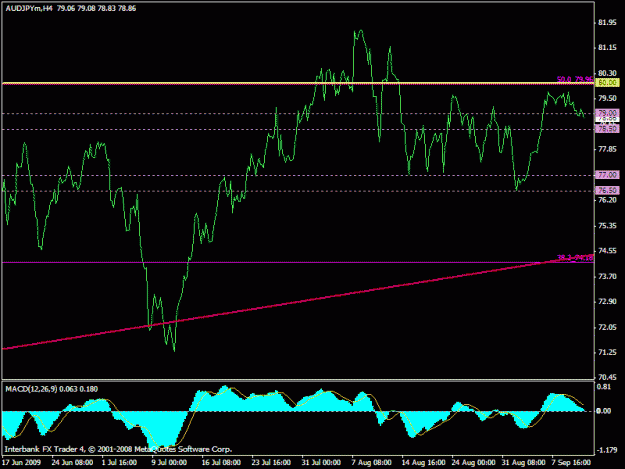The image size is (625, 469).
Task: Select the 76.50 horizontal line price tag
Action: click(607, 190)
